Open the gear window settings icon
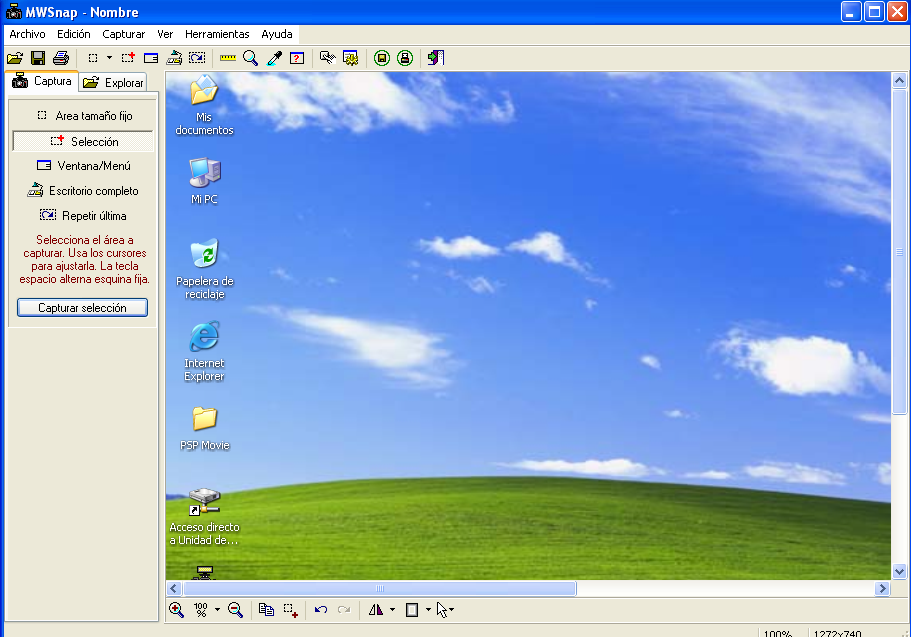 350,58
